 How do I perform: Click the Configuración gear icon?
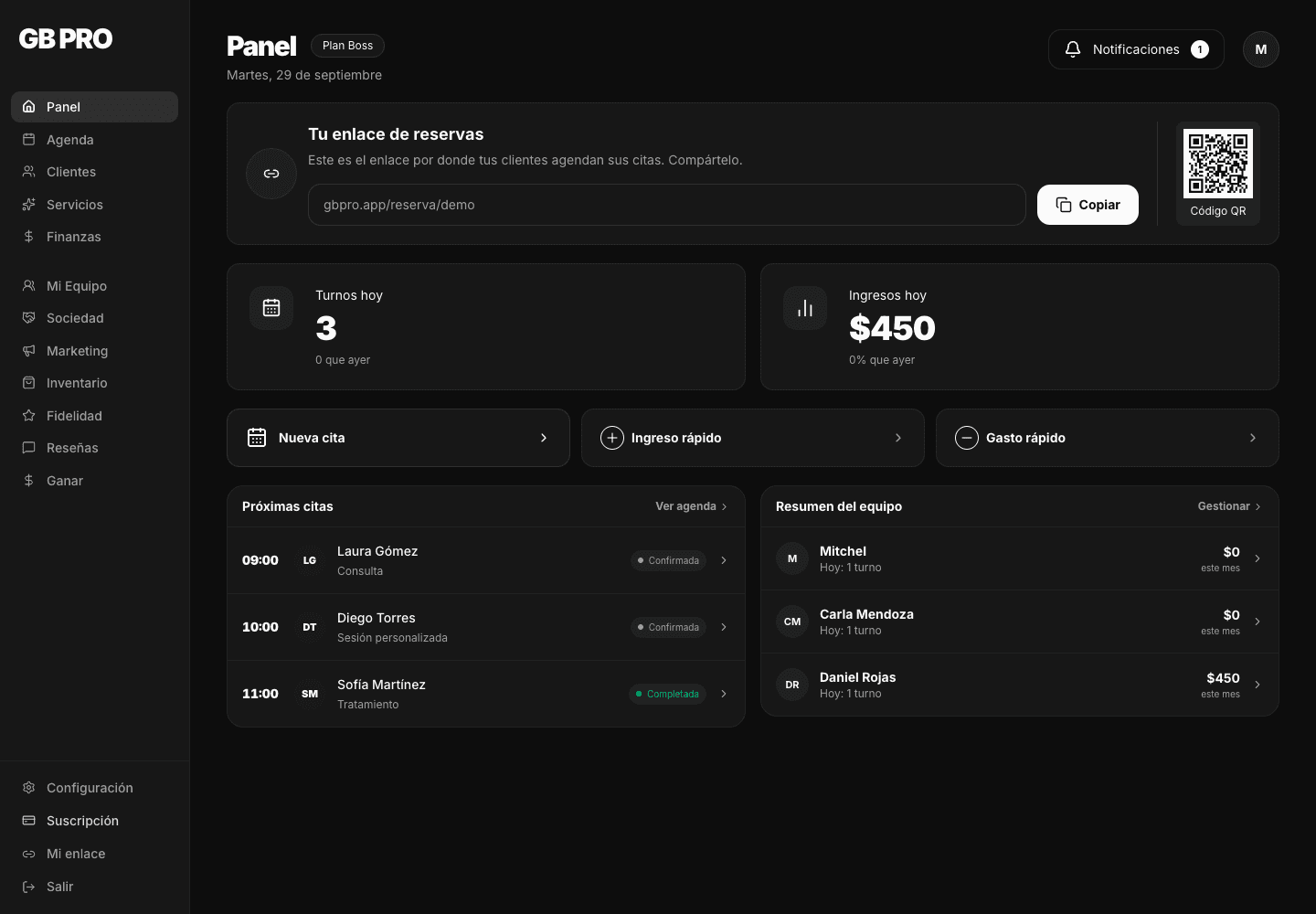point(28,788)
